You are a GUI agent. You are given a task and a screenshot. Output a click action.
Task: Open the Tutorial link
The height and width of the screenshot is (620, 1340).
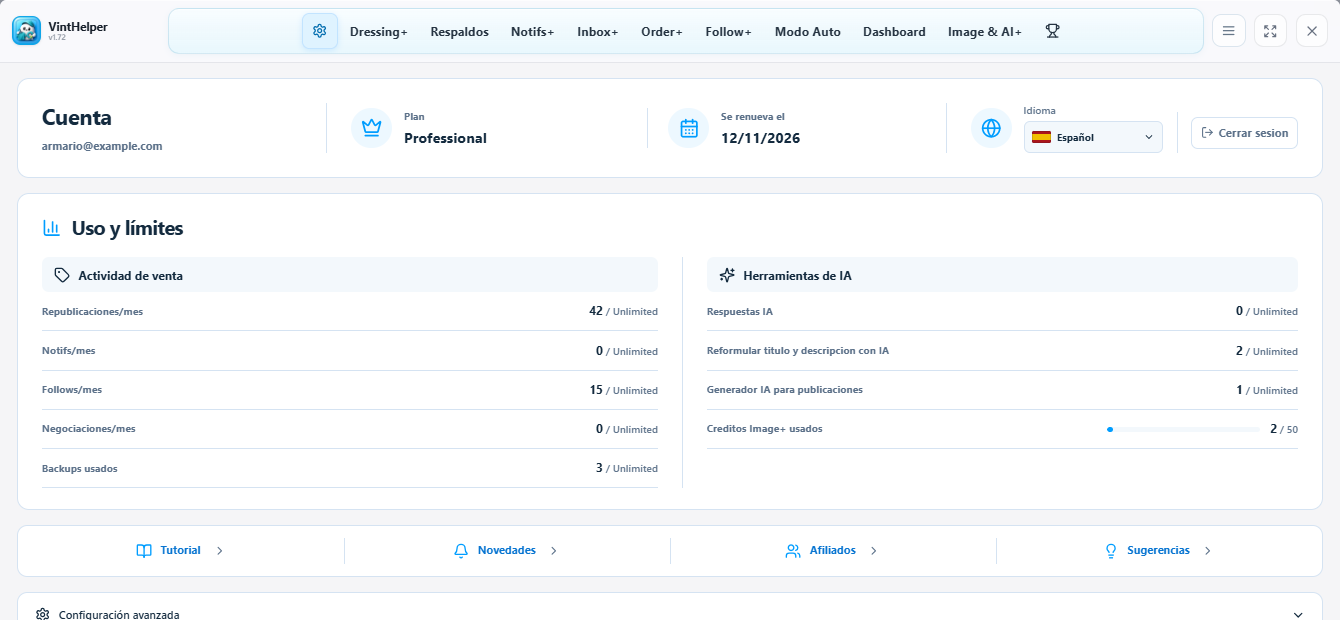coord(180,551)
